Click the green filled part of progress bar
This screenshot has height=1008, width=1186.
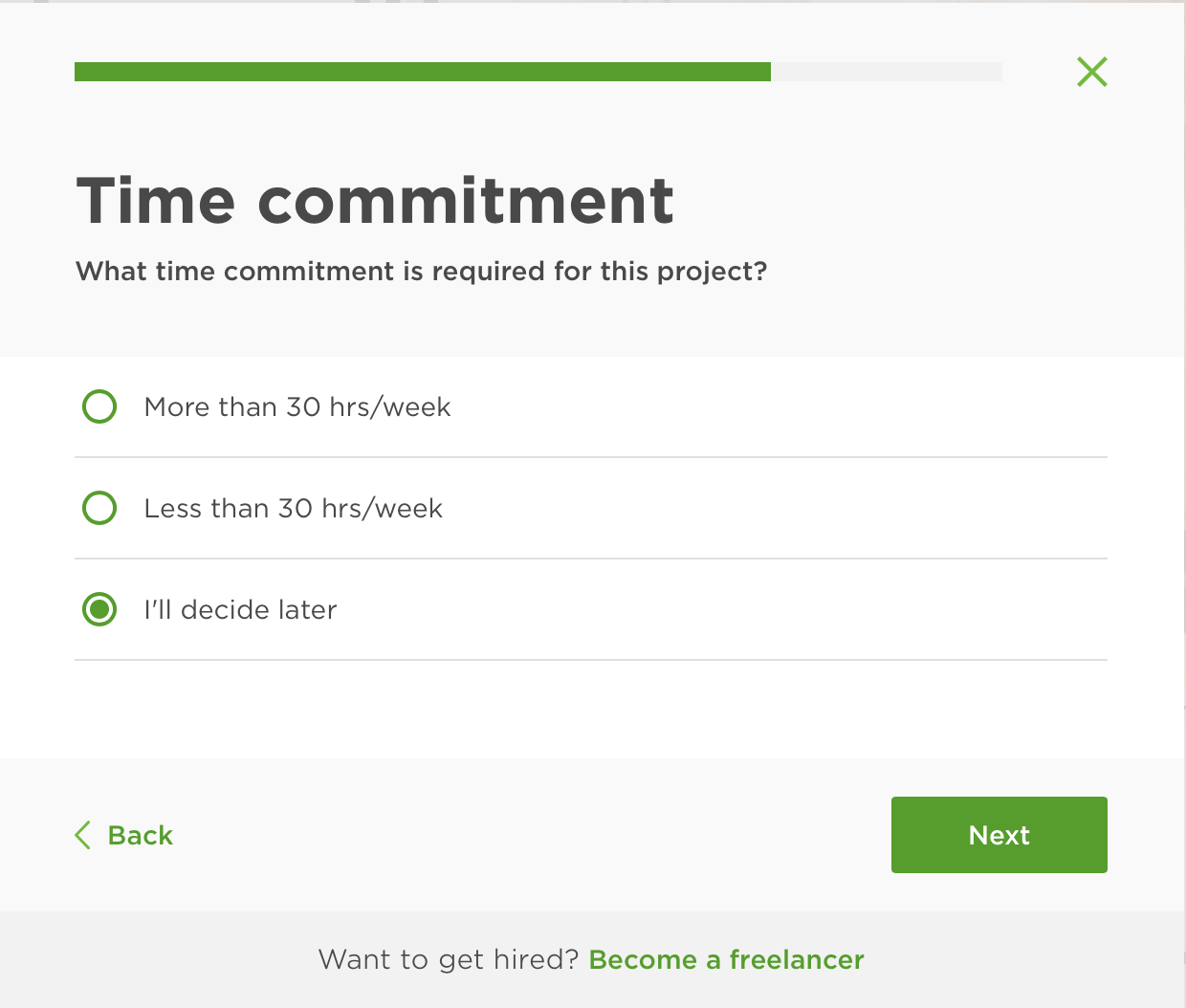click(x=422, y=72)
